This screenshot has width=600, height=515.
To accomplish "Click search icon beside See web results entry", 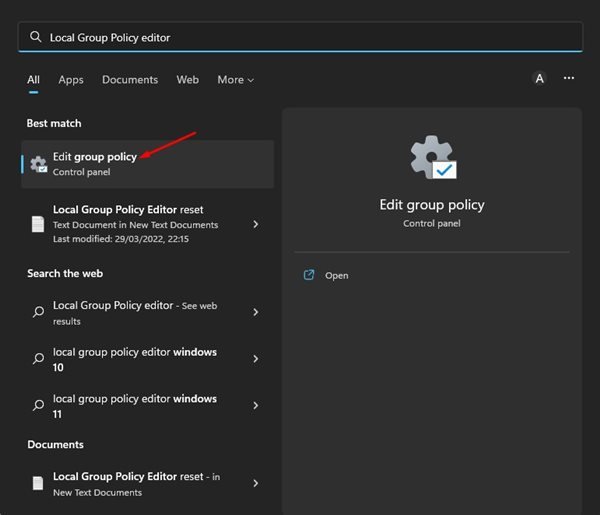I will [38, 312].
